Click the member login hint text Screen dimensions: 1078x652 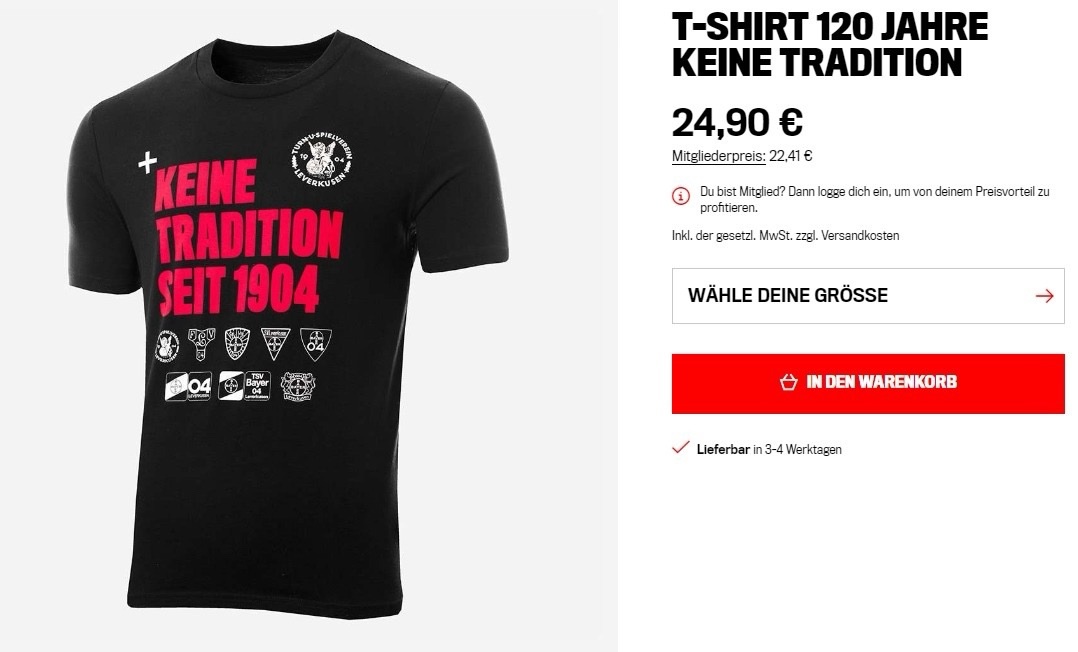[x=874, y=199]
